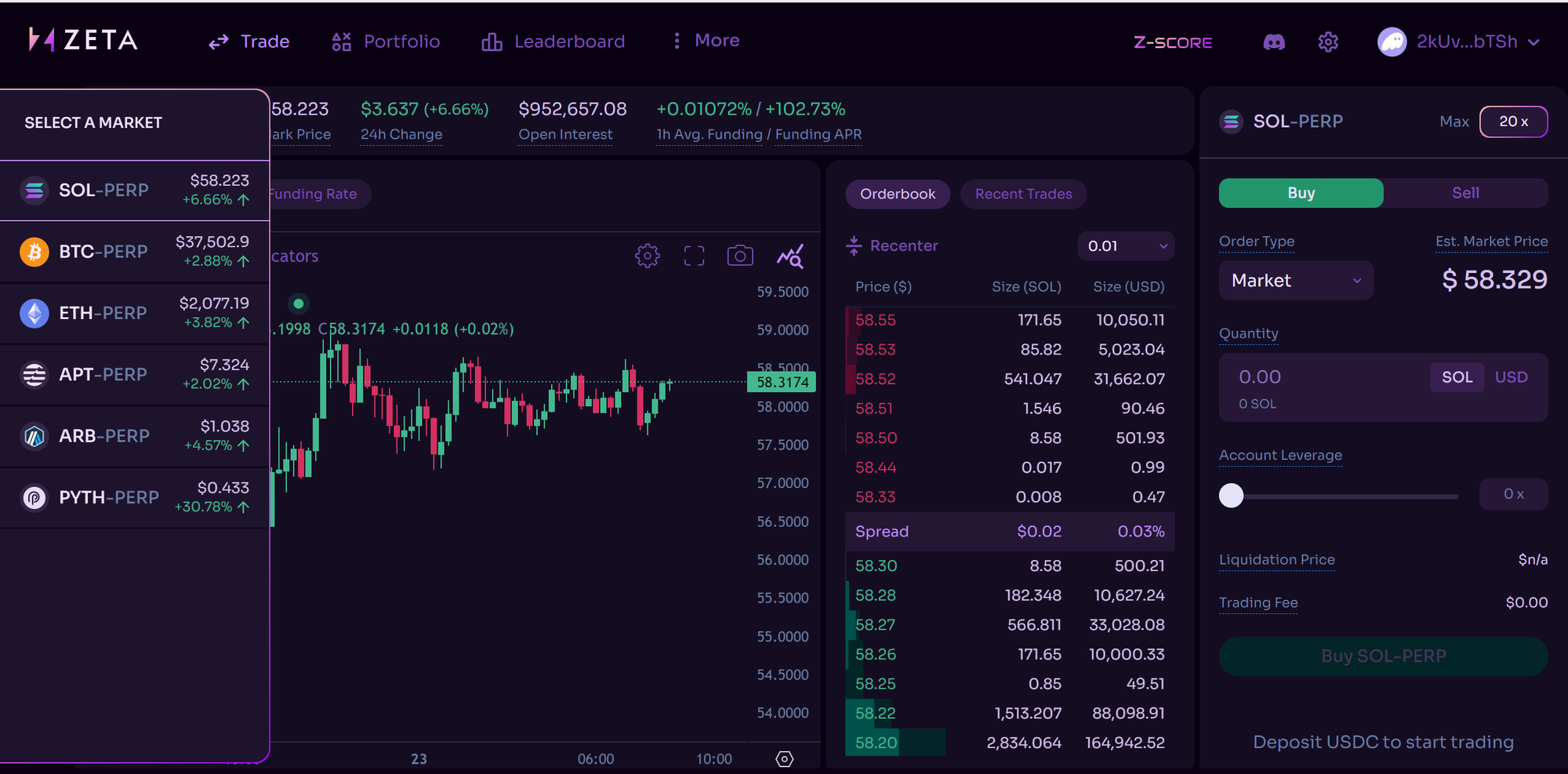Click the Account Leverage slider handle
The width and height of the screenshot is (1568, 774).
coord(1232,495)
